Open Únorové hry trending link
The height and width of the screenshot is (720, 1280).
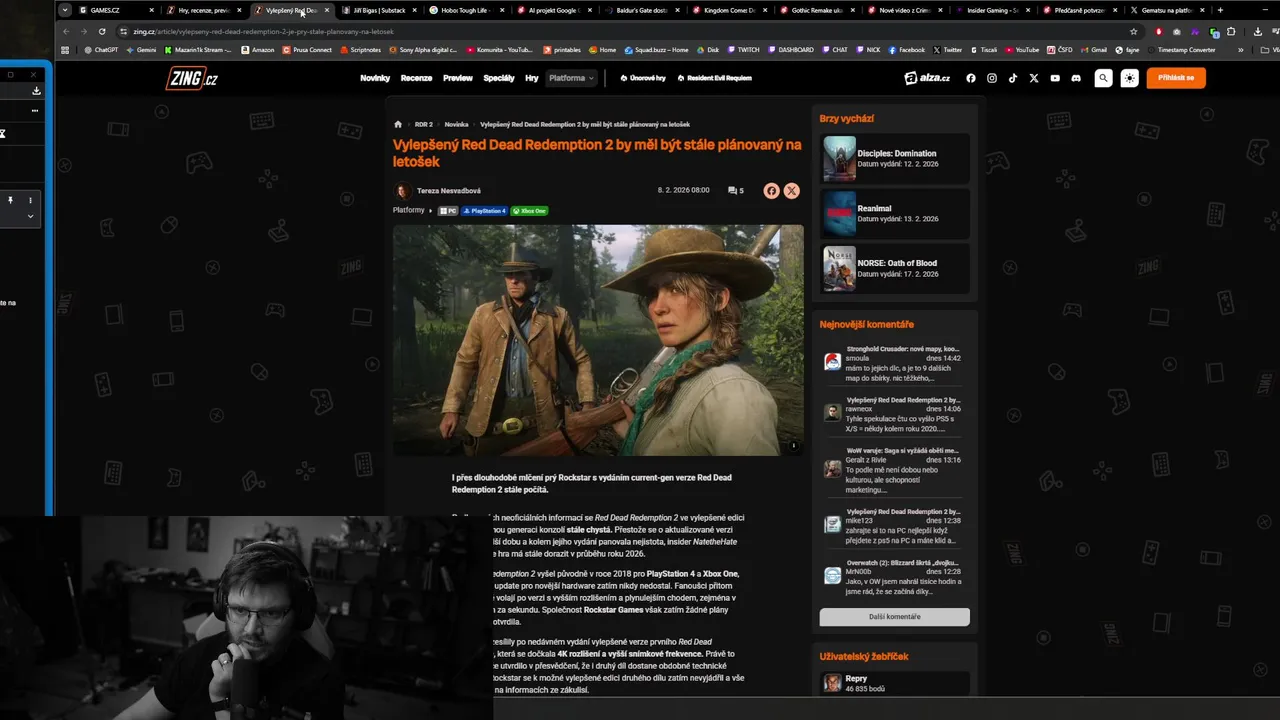643,78
